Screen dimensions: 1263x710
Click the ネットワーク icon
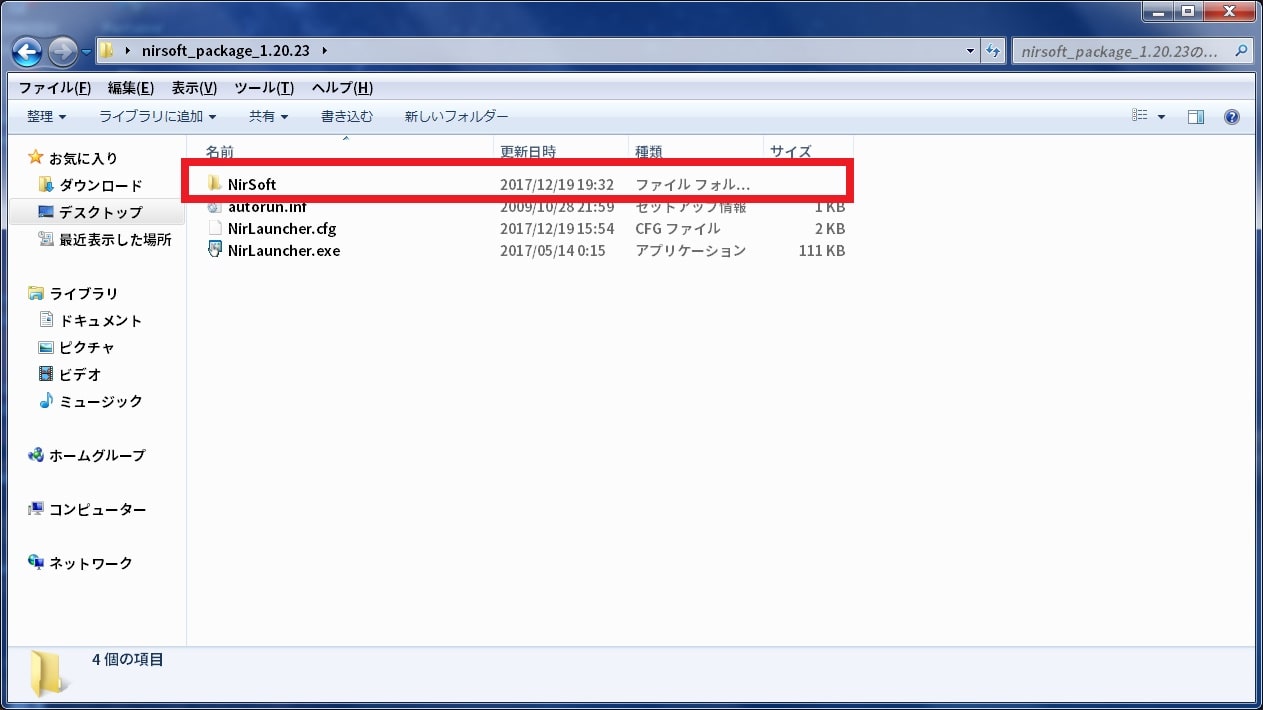(x=36, y=562)
